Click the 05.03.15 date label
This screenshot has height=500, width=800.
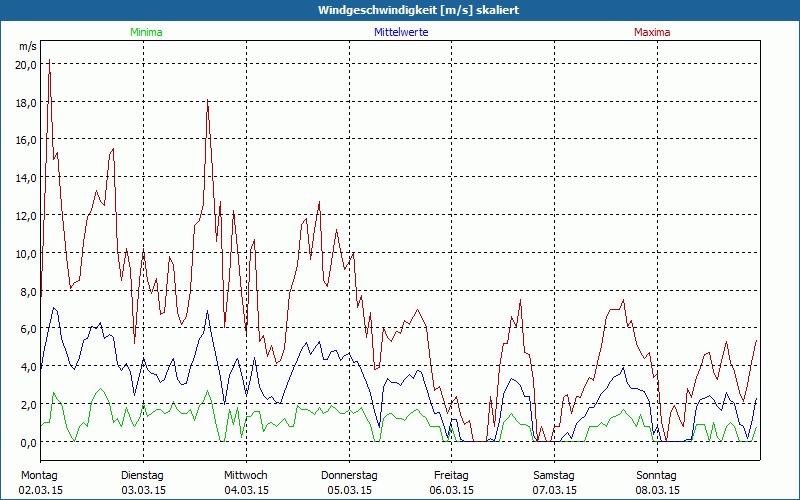tap(349, 490)
